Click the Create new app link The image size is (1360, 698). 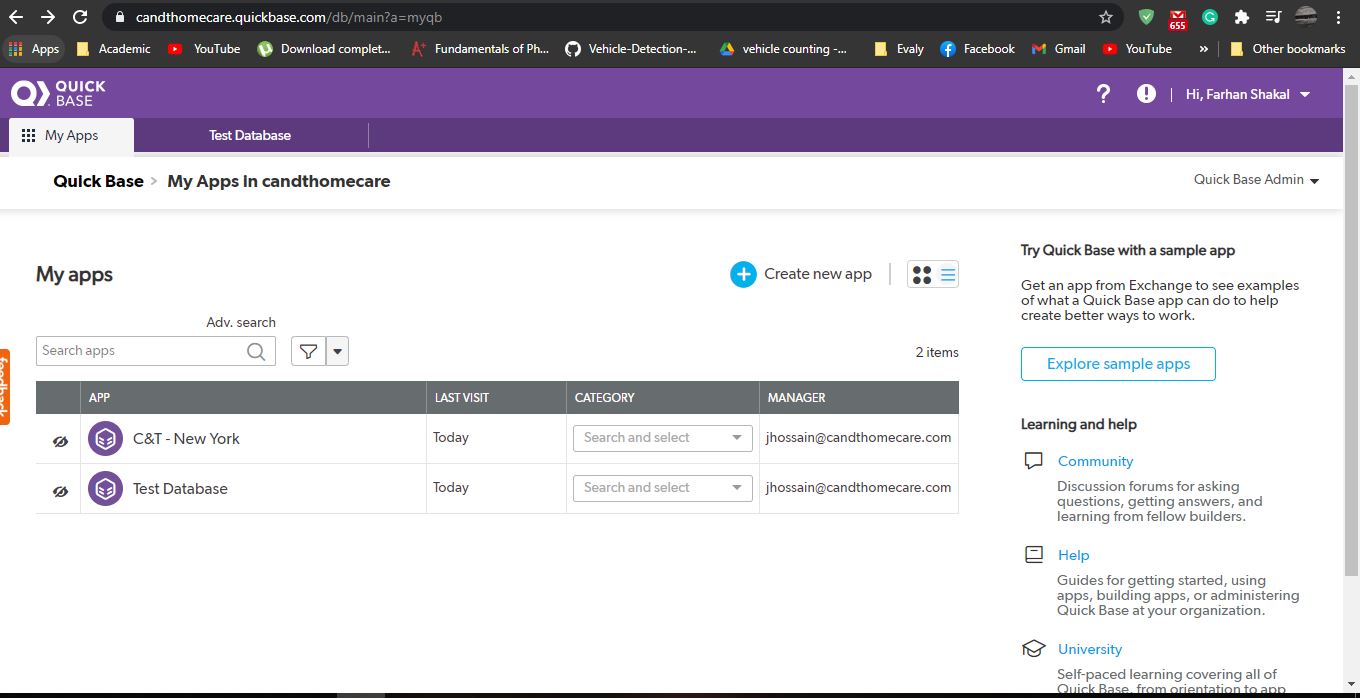click(818, 274)
